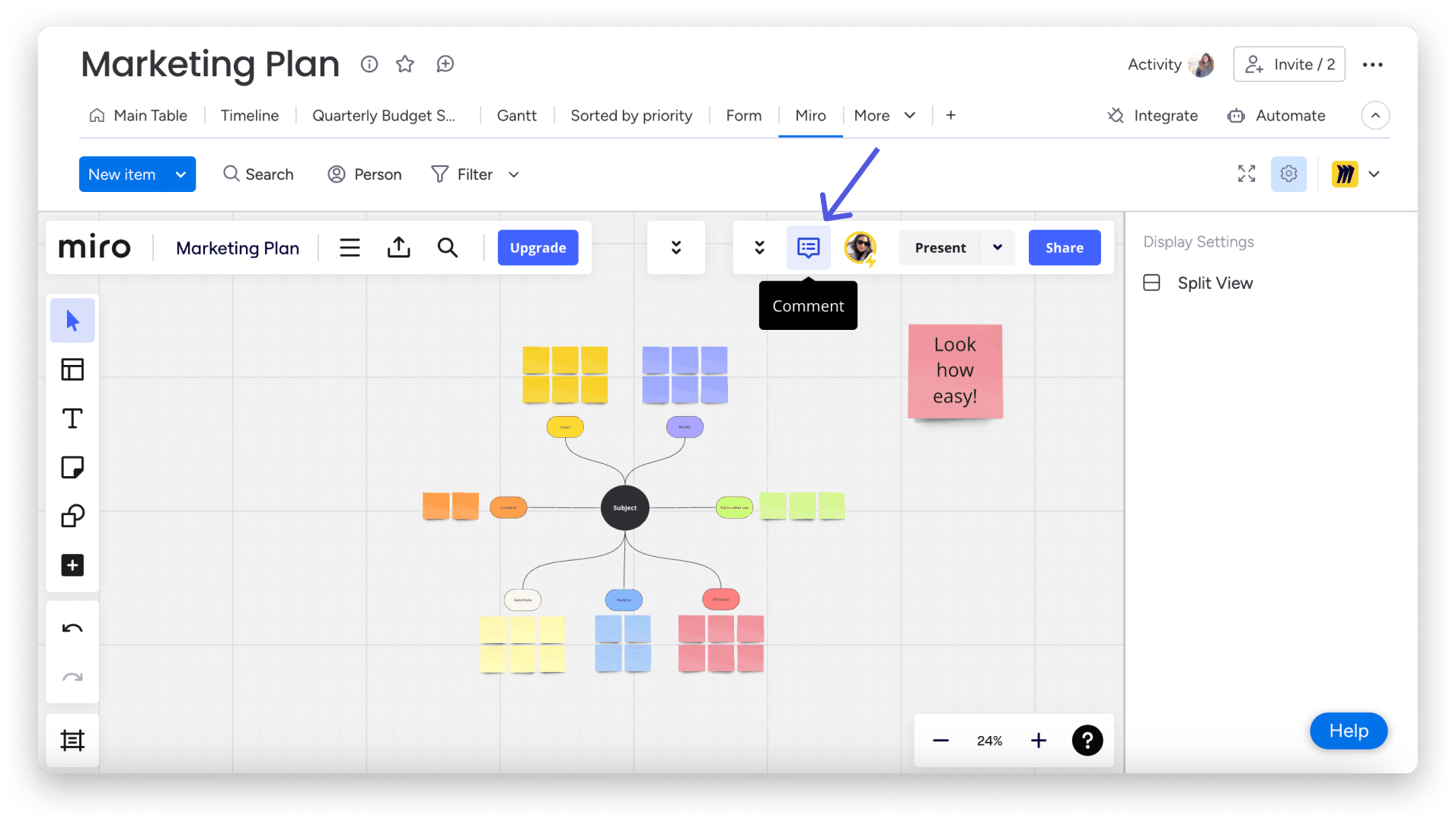Star the Marketing Plan board
1456x819 pixels.
click(x=405, y=64)
